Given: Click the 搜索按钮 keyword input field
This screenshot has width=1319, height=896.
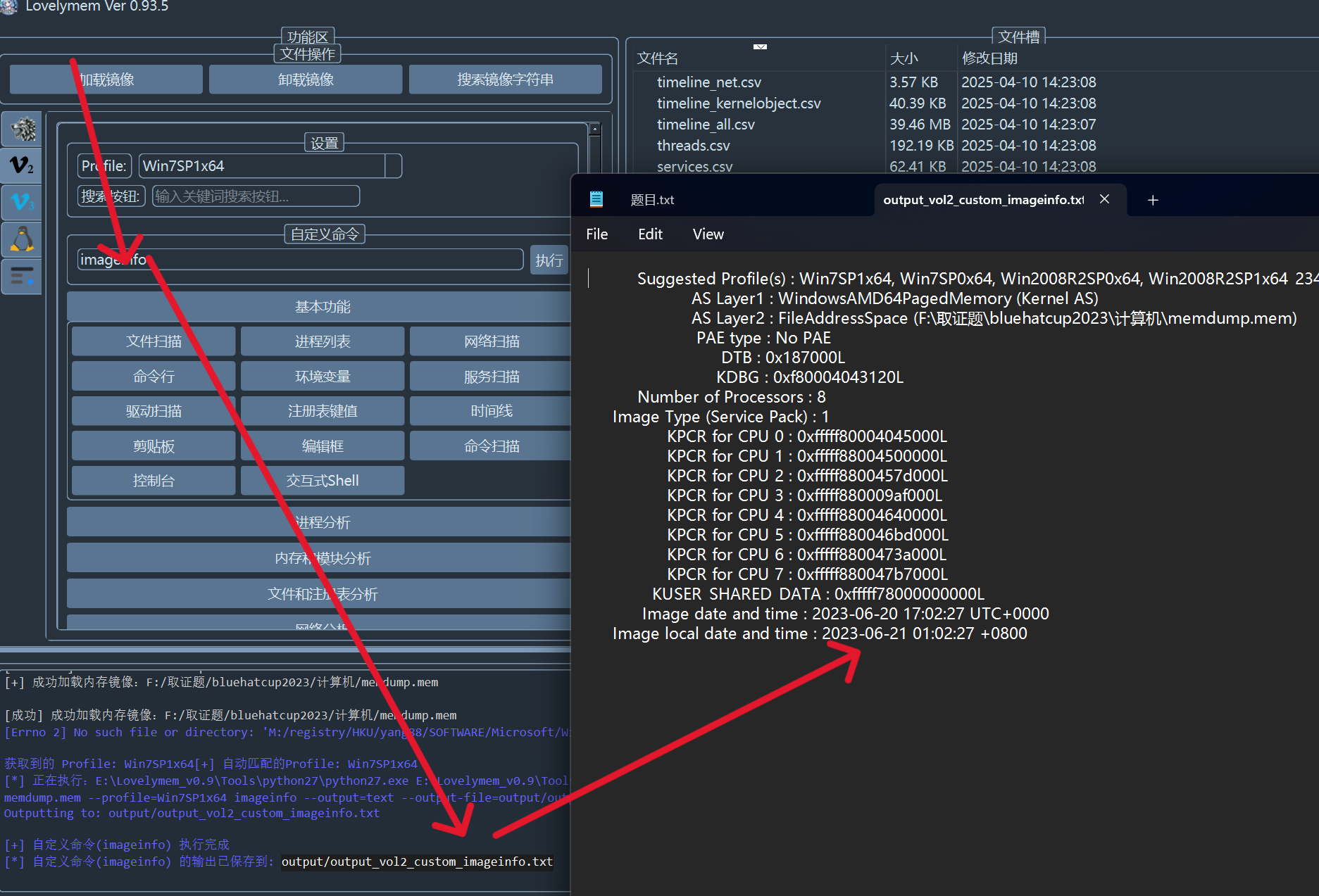Looking at the screenshot, I should click(256, 196).
